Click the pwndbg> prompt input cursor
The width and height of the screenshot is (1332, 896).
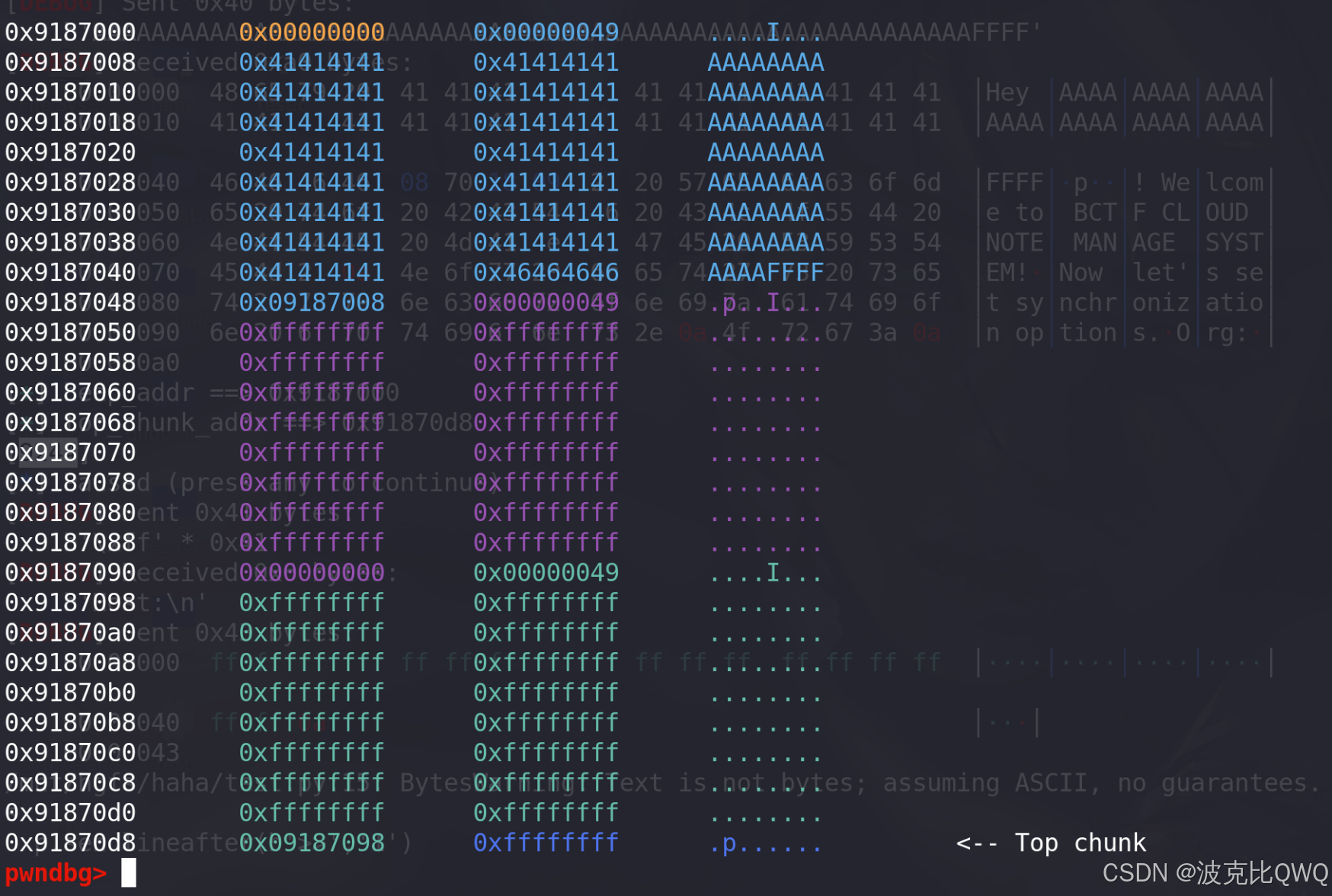tap(129, 872)
